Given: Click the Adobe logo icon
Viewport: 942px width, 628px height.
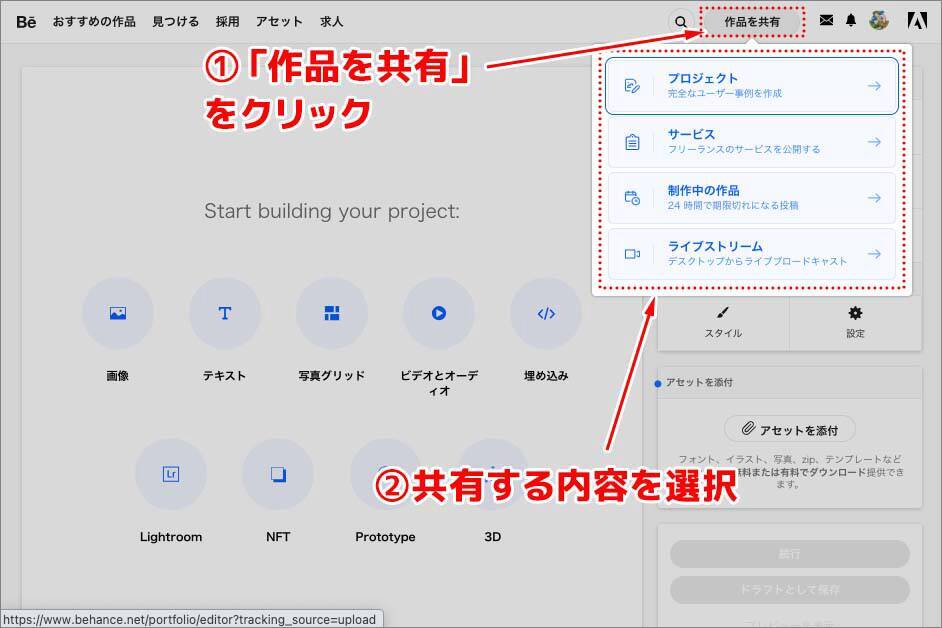Looking at the screenshot, I should point(917,21).
